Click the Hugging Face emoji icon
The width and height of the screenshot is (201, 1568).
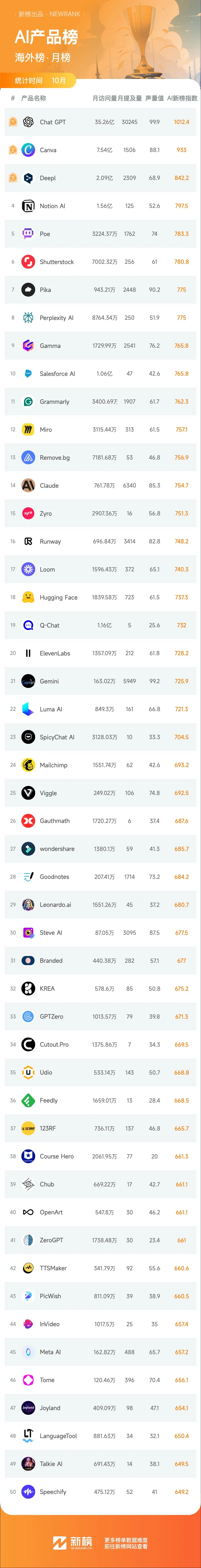tap(28, 597)
